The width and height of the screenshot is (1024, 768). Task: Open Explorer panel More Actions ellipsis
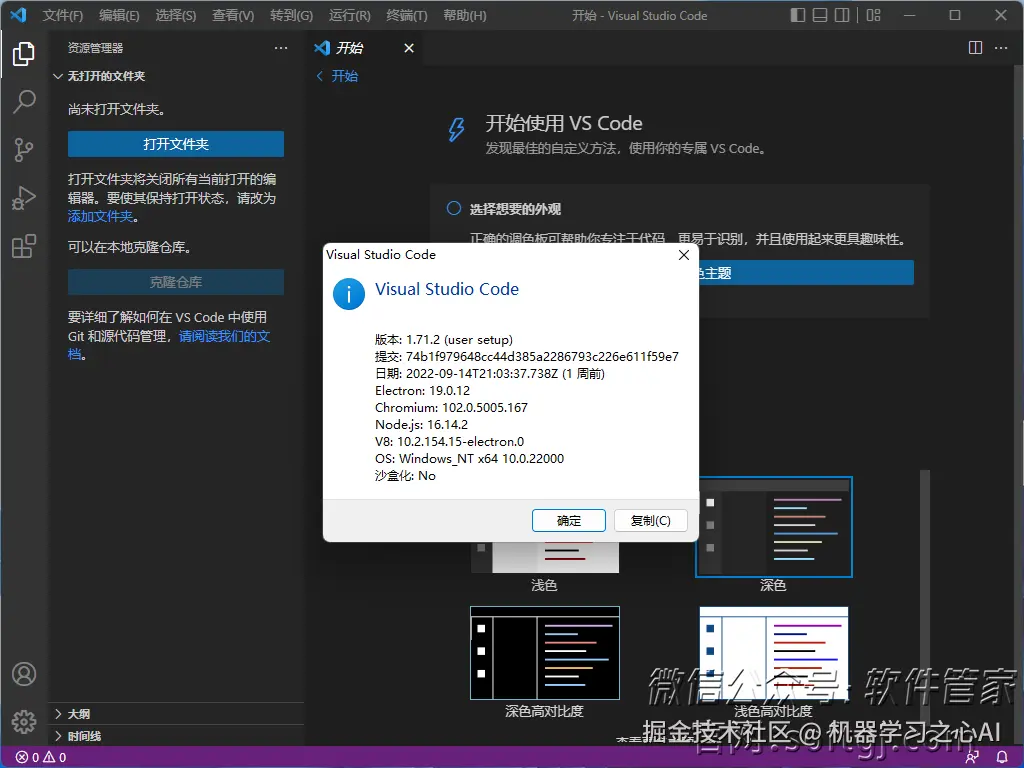tap(281, 48)
